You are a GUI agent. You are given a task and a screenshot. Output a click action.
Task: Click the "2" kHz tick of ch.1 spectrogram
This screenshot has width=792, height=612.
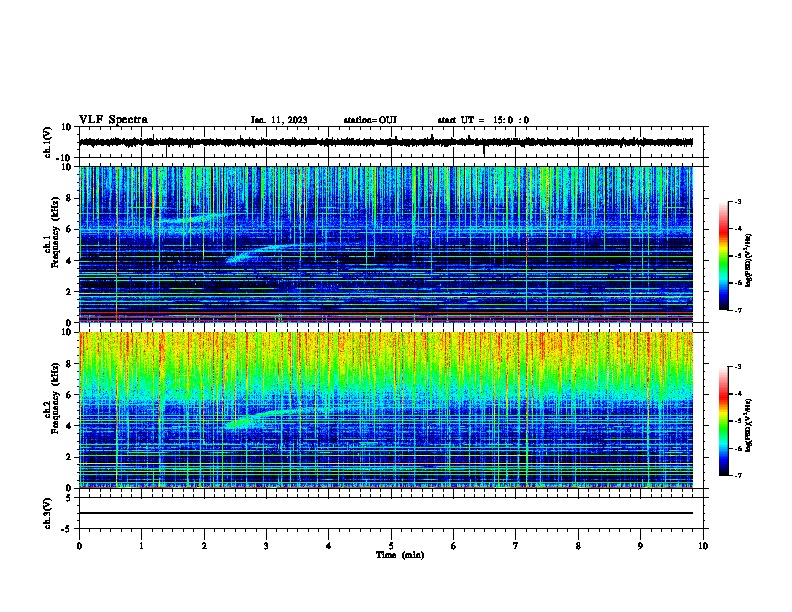[x=69, y=292]
